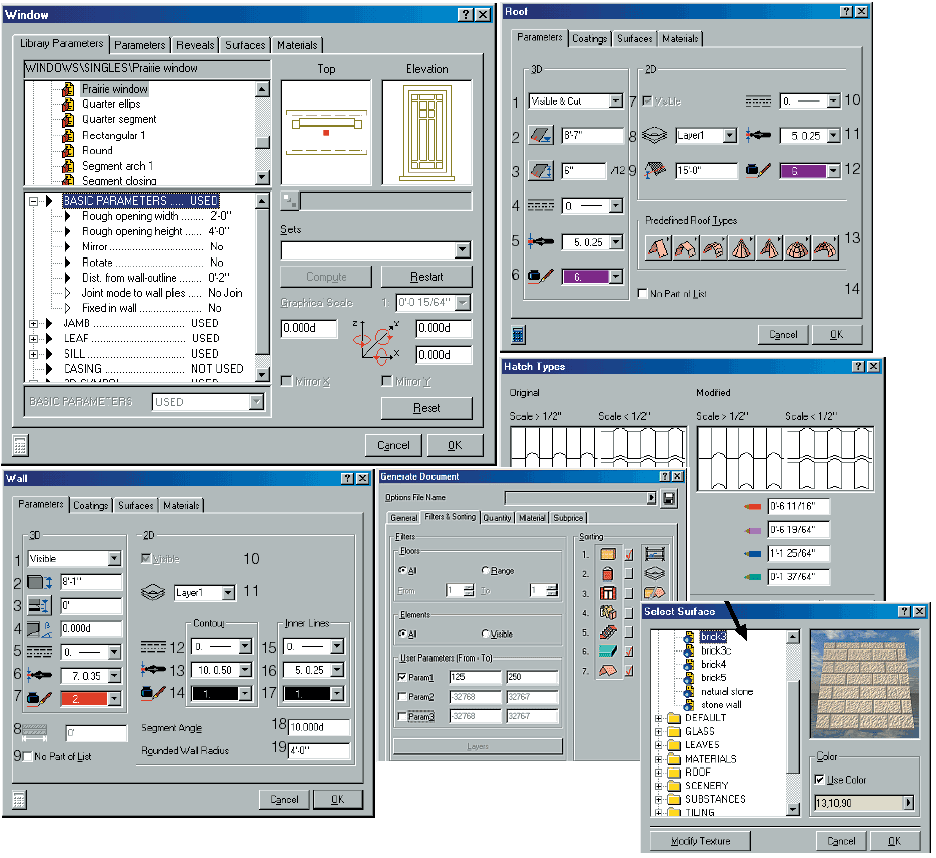Open the Sets dropdown in Window dialog
Image resolution: width=936 pixels, height=858 pixels.
pos(462,251)
